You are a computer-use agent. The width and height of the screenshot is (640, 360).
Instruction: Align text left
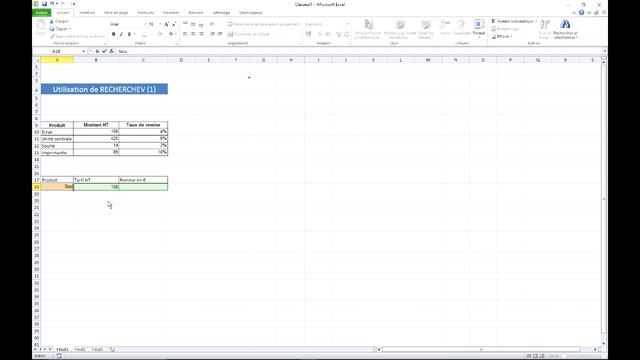(x=185, y=34)
